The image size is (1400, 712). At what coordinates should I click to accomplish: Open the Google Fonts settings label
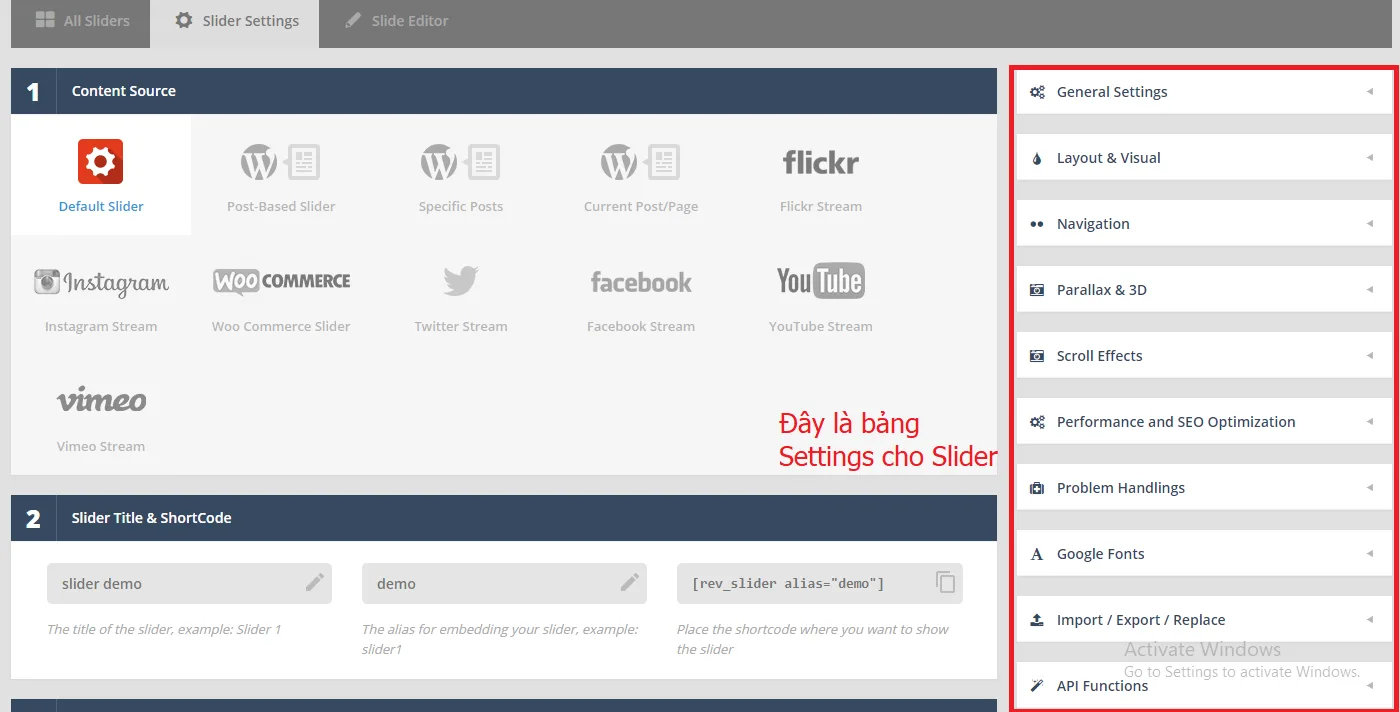tap(1101, 554)
